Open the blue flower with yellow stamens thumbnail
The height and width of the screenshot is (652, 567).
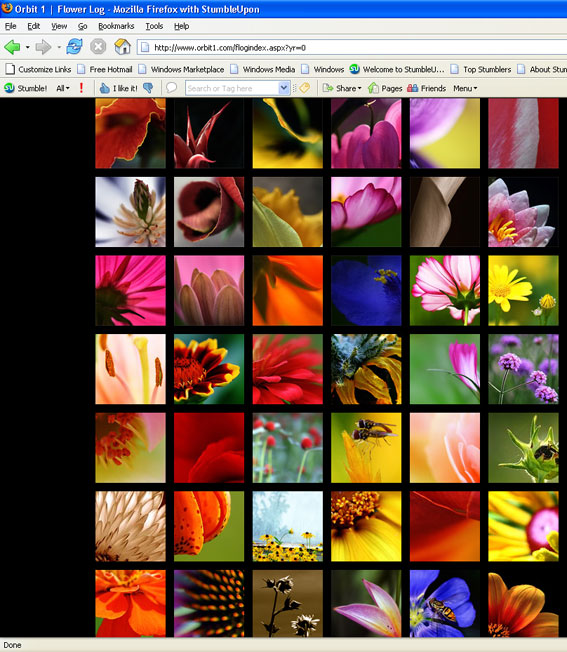point(366,290)
